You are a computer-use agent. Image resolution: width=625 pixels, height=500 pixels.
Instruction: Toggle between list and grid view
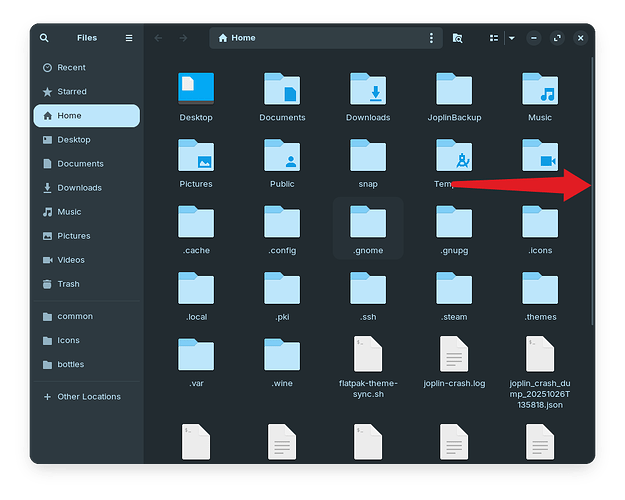(x=493, y=38)
